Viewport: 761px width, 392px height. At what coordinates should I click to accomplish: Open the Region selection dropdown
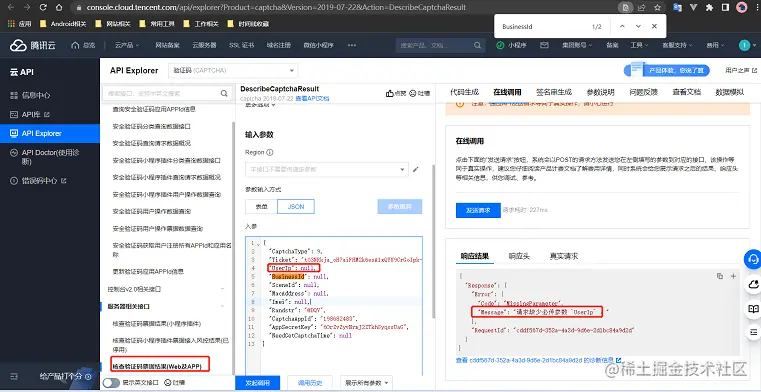click(327, 169)
